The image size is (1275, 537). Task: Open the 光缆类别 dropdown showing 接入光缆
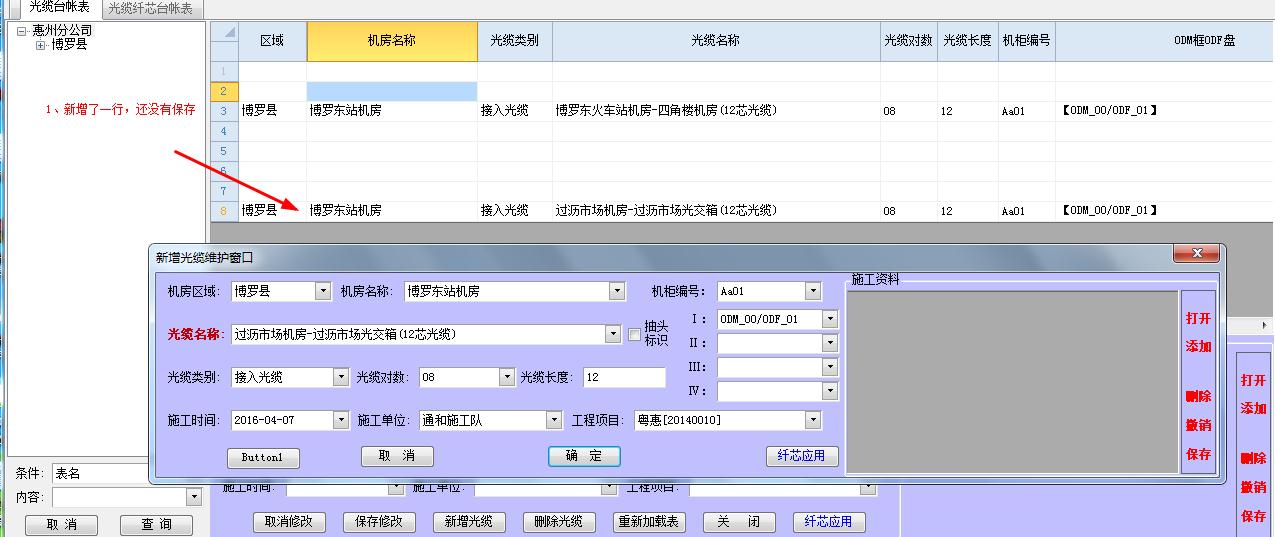(341, 377)
